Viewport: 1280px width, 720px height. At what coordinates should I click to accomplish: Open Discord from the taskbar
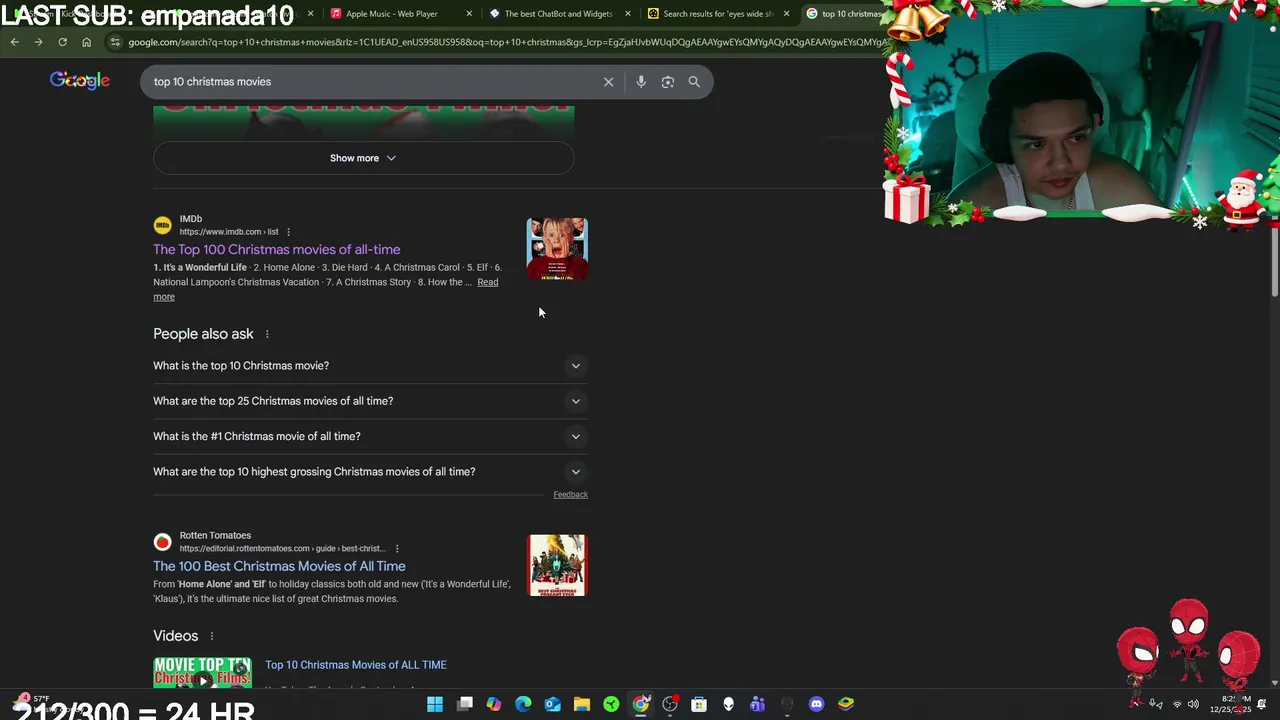click(816, 704)
